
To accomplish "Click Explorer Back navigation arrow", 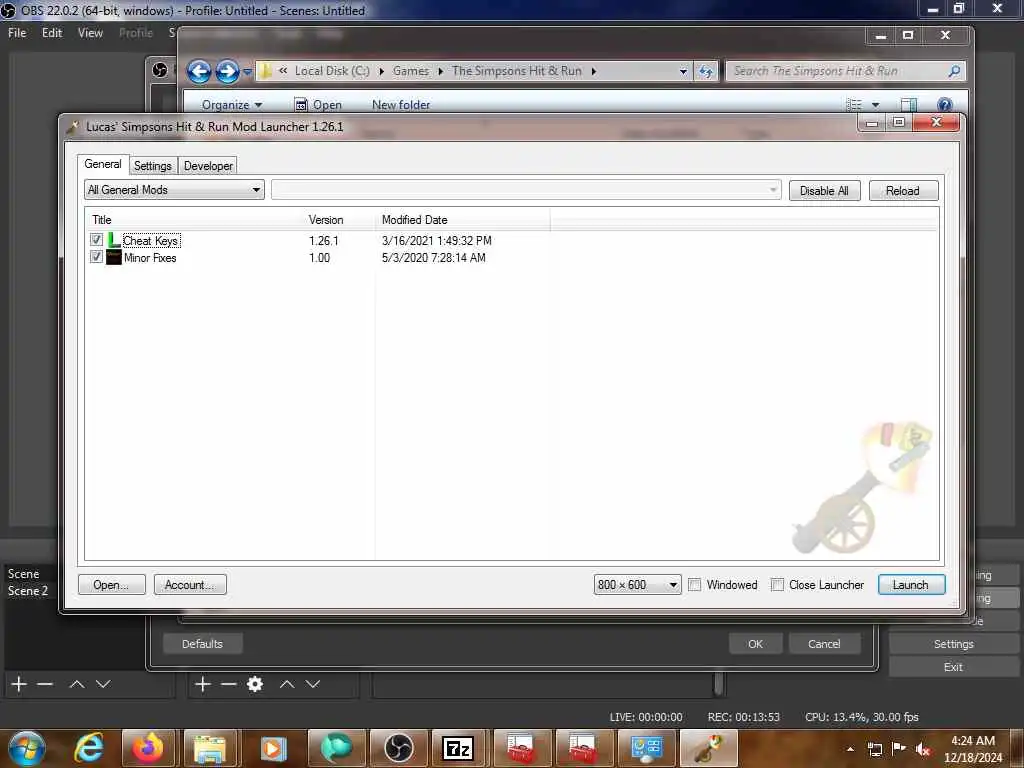I will click(x=199, y=71).
